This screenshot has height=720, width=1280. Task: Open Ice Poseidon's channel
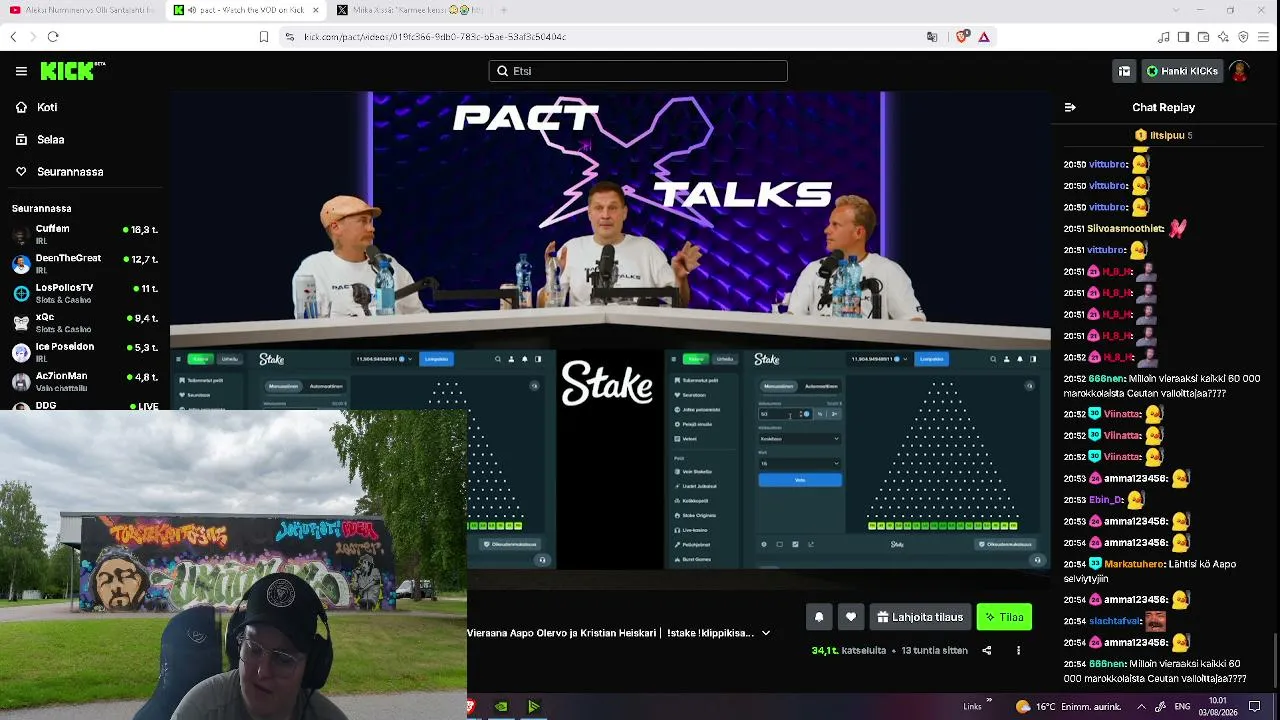pos(85,352)
